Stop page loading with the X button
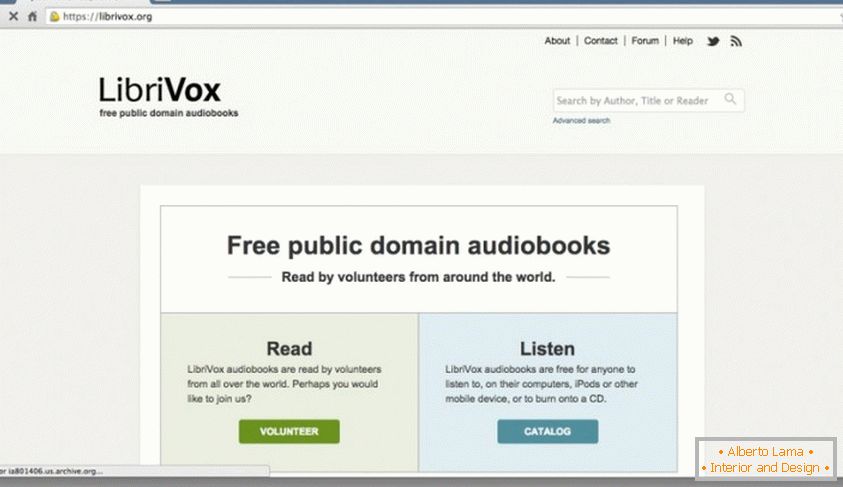843x487 pixels. tap(13, 17)
